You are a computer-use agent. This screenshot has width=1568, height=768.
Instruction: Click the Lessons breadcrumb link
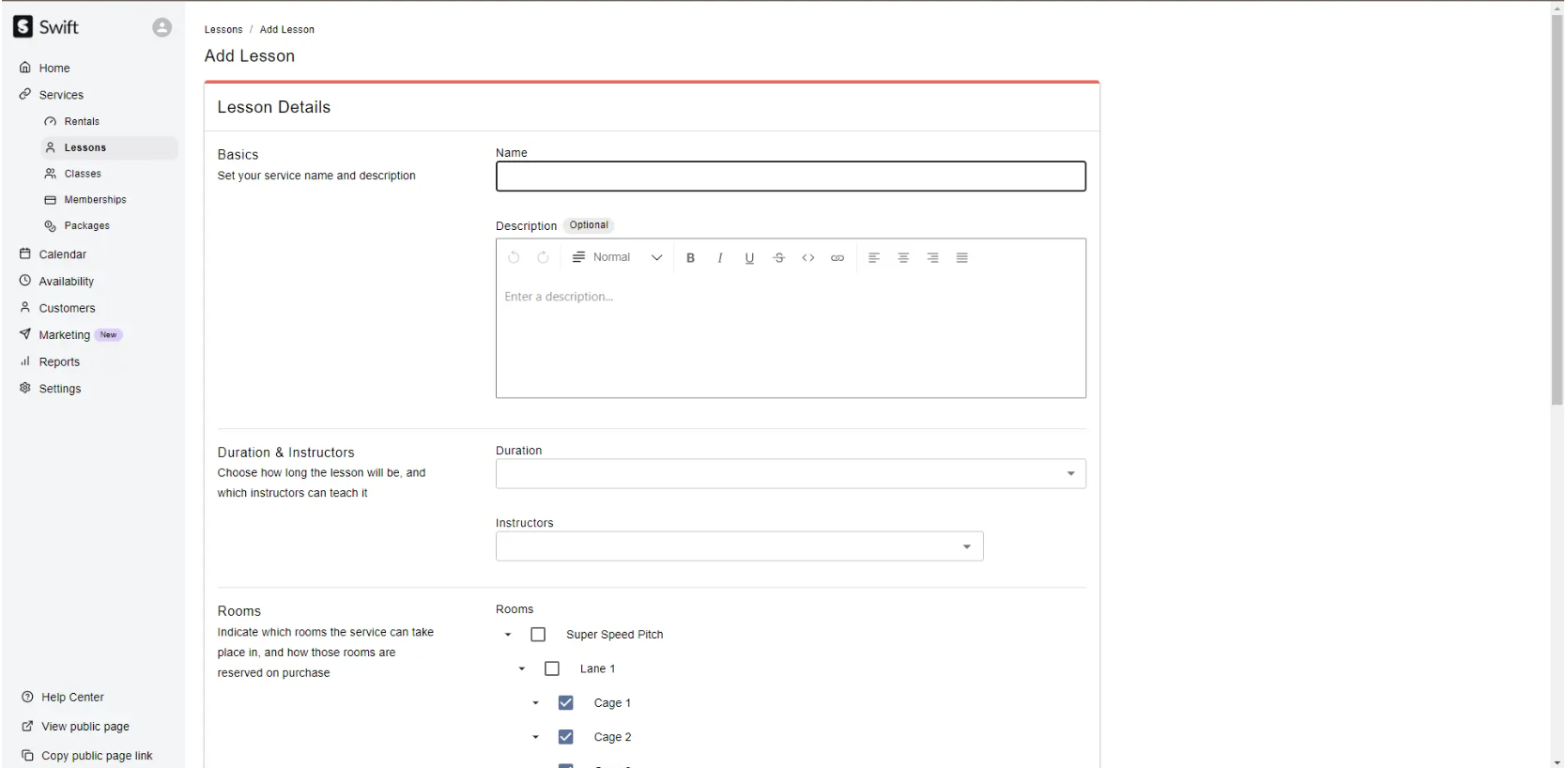coord(223,30)
